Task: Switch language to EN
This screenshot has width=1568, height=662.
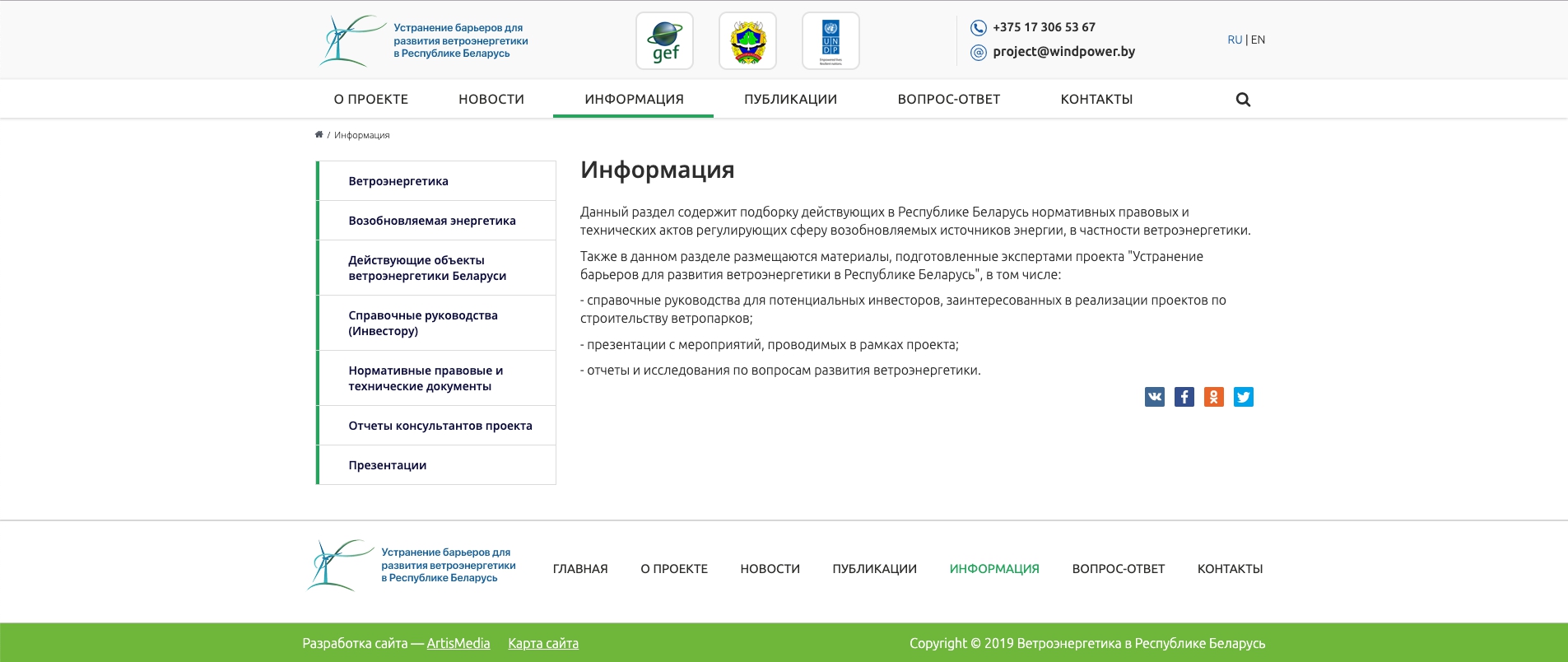Action: [1258, 40]
